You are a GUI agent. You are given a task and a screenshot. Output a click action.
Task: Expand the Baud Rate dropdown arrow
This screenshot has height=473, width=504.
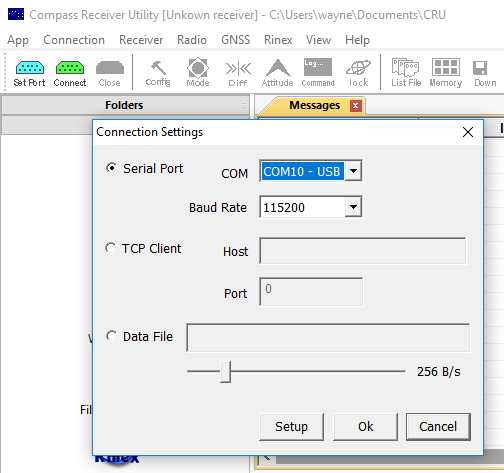[353, 207]
